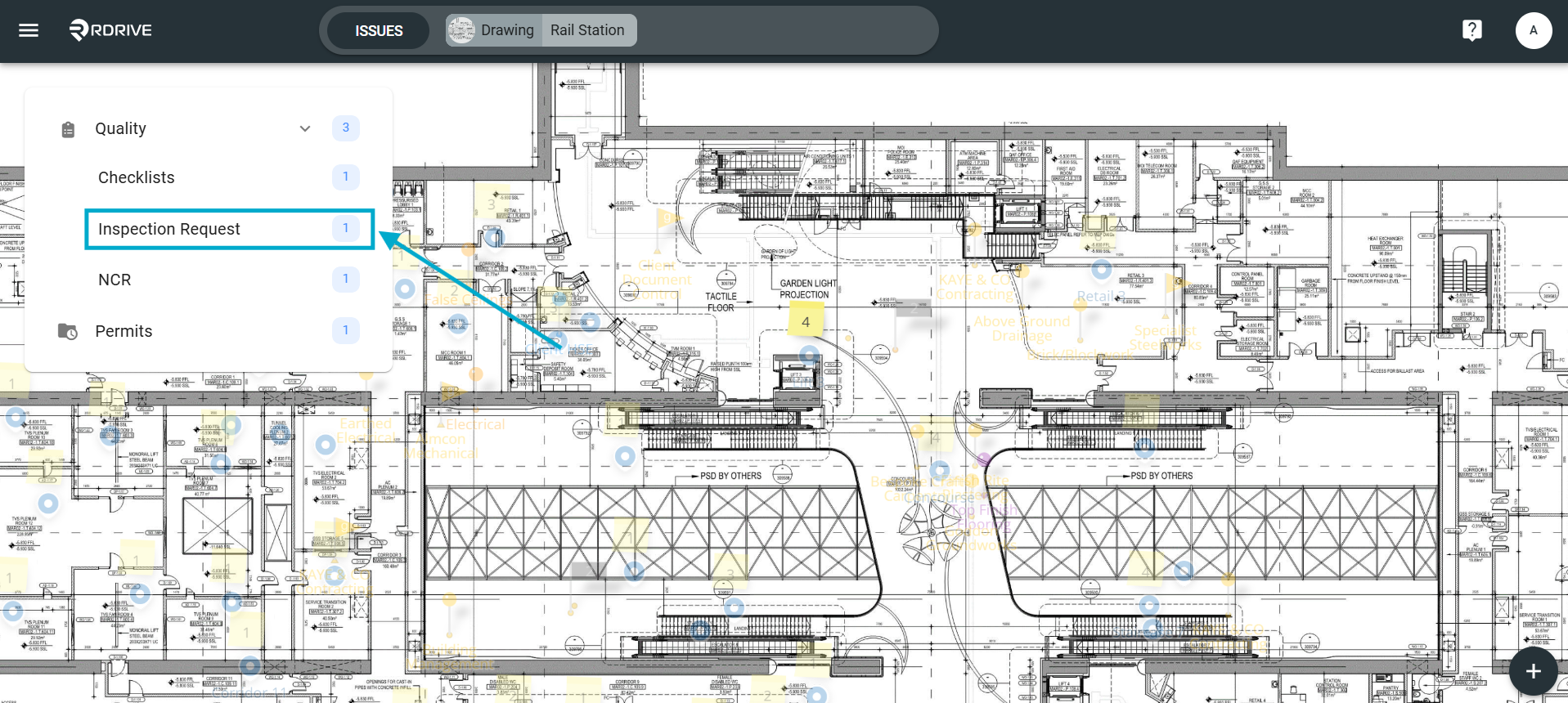Open the help question mark icon
Viewport: 1568px width, 703px height.
point(1471,30)
